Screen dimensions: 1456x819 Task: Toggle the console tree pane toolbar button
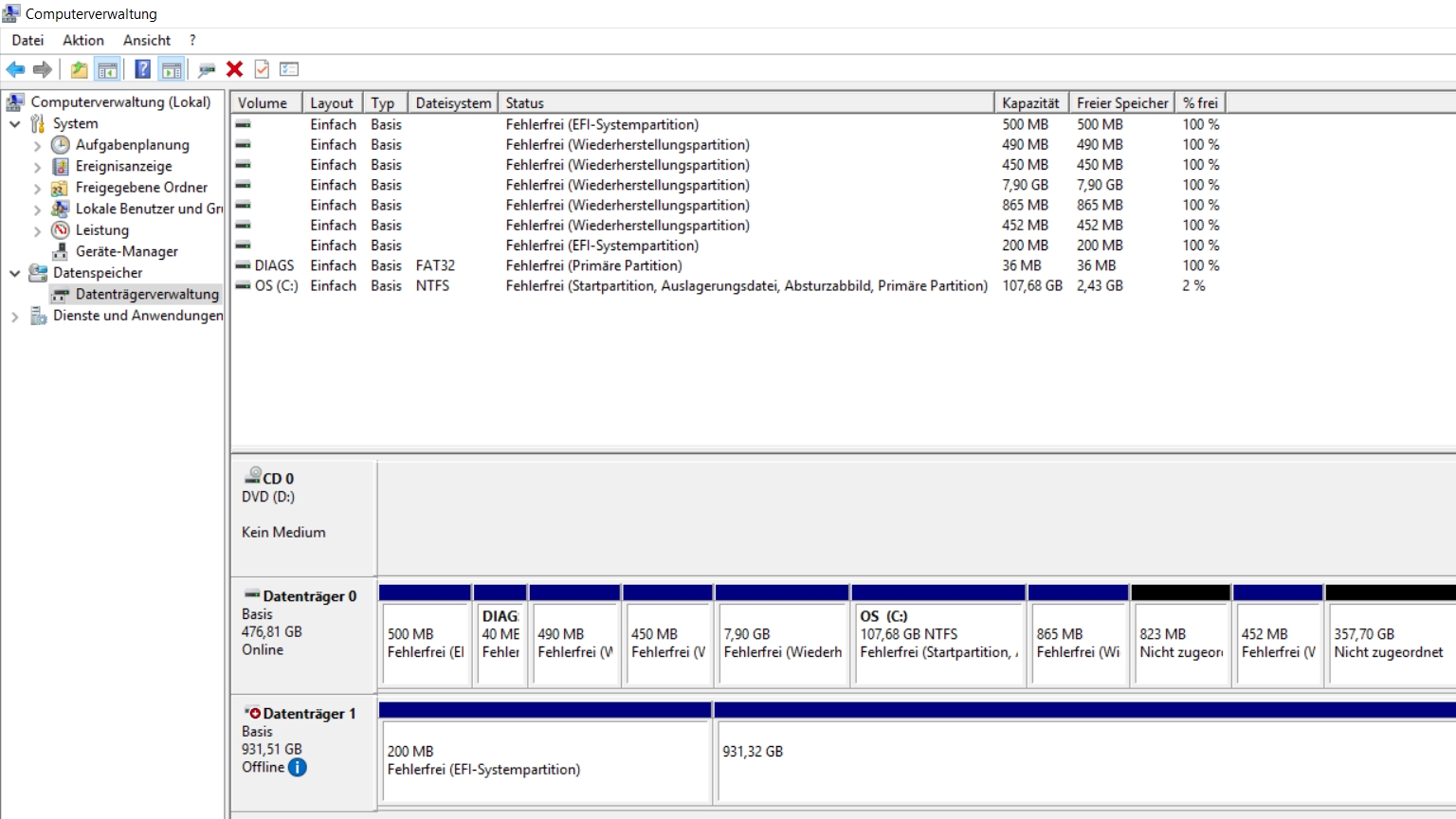tap(108, 69)
